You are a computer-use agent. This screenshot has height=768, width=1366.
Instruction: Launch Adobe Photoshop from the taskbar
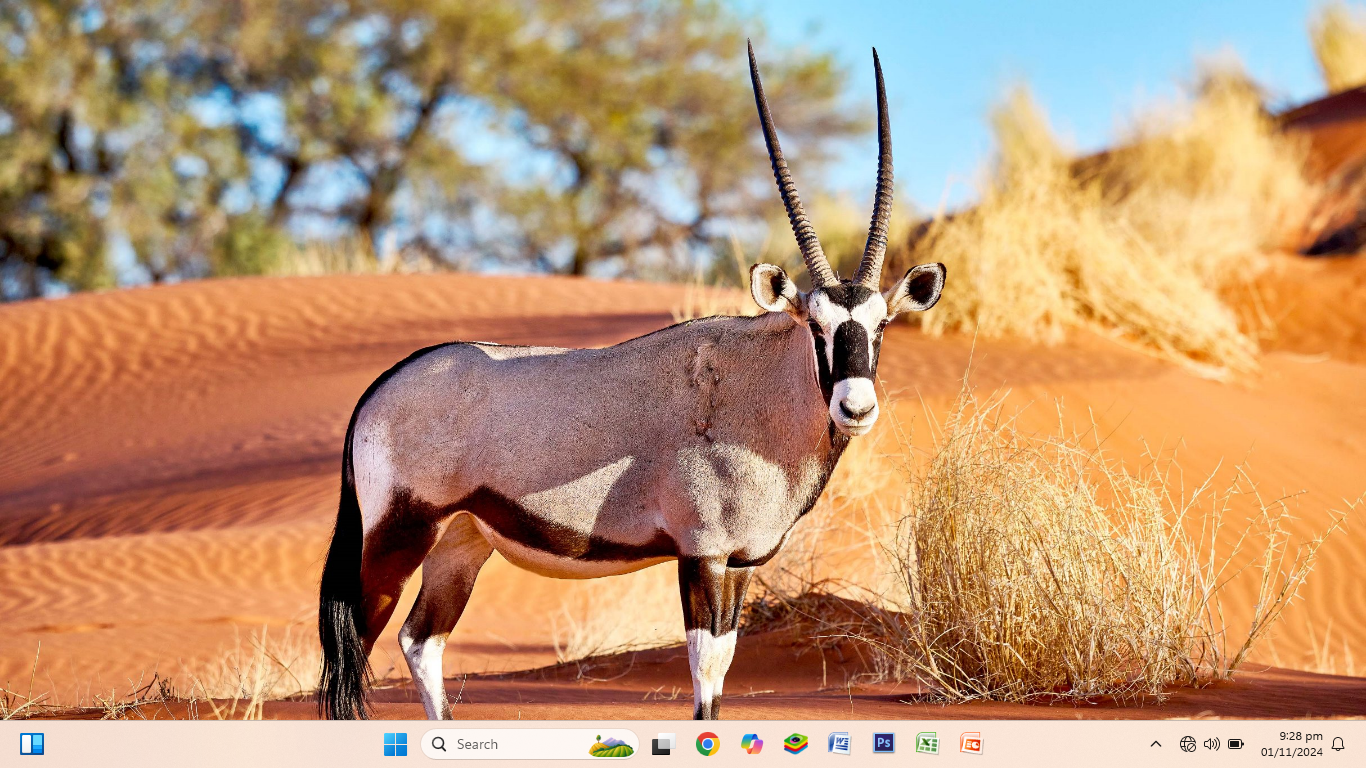pos(884,743)
